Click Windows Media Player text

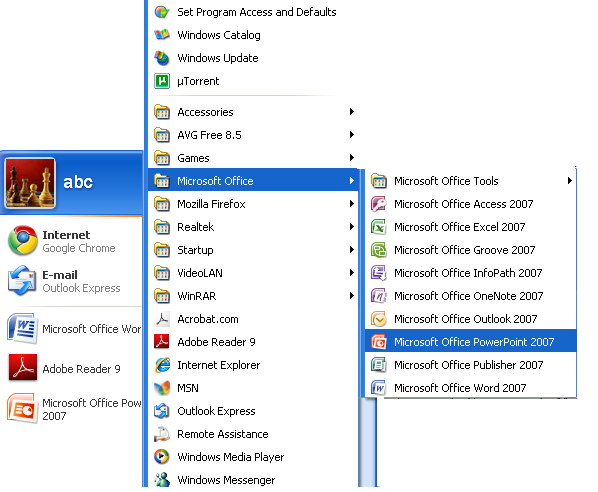[x=231, y=457]
